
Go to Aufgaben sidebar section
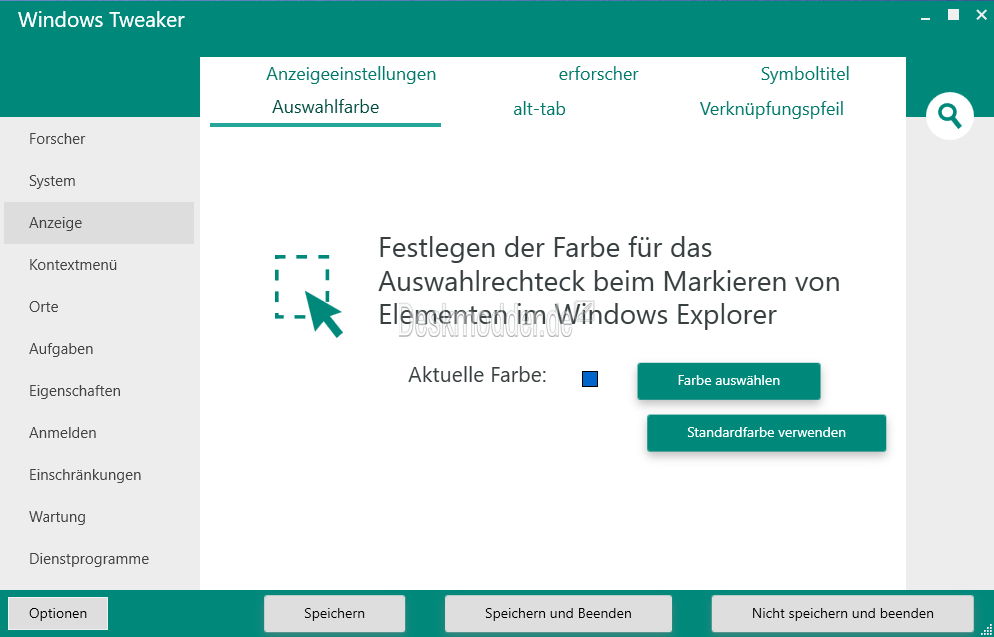(99, 349)
